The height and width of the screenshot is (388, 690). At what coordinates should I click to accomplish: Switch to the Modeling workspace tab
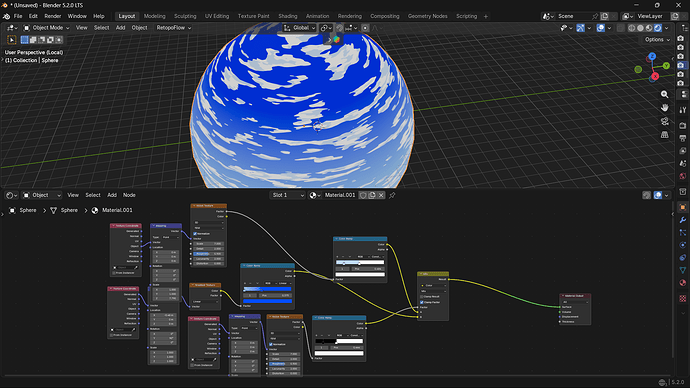[154, 16]
